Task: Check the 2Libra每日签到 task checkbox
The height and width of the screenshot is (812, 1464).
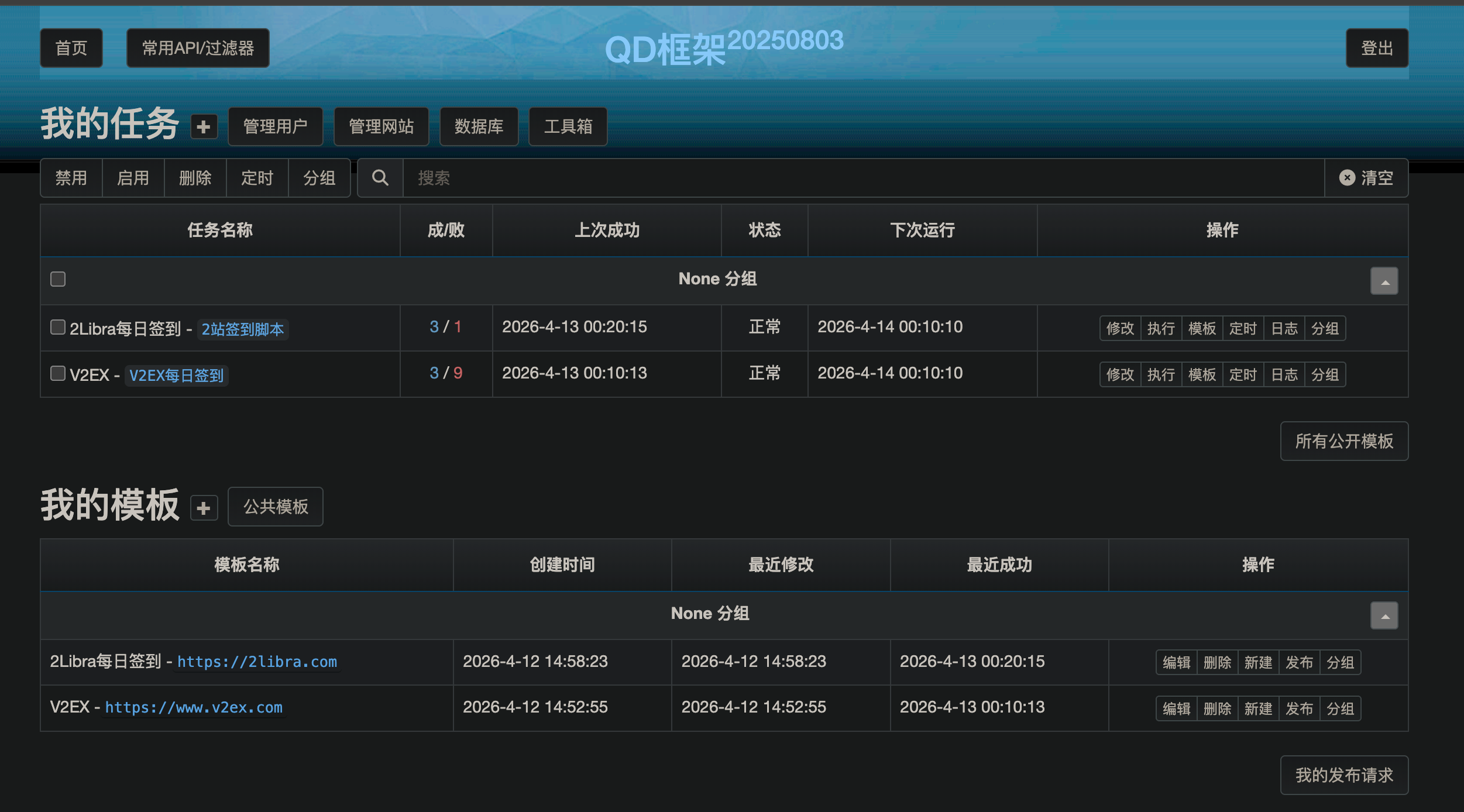Action: pyautogui.click(x=58, y=327)
